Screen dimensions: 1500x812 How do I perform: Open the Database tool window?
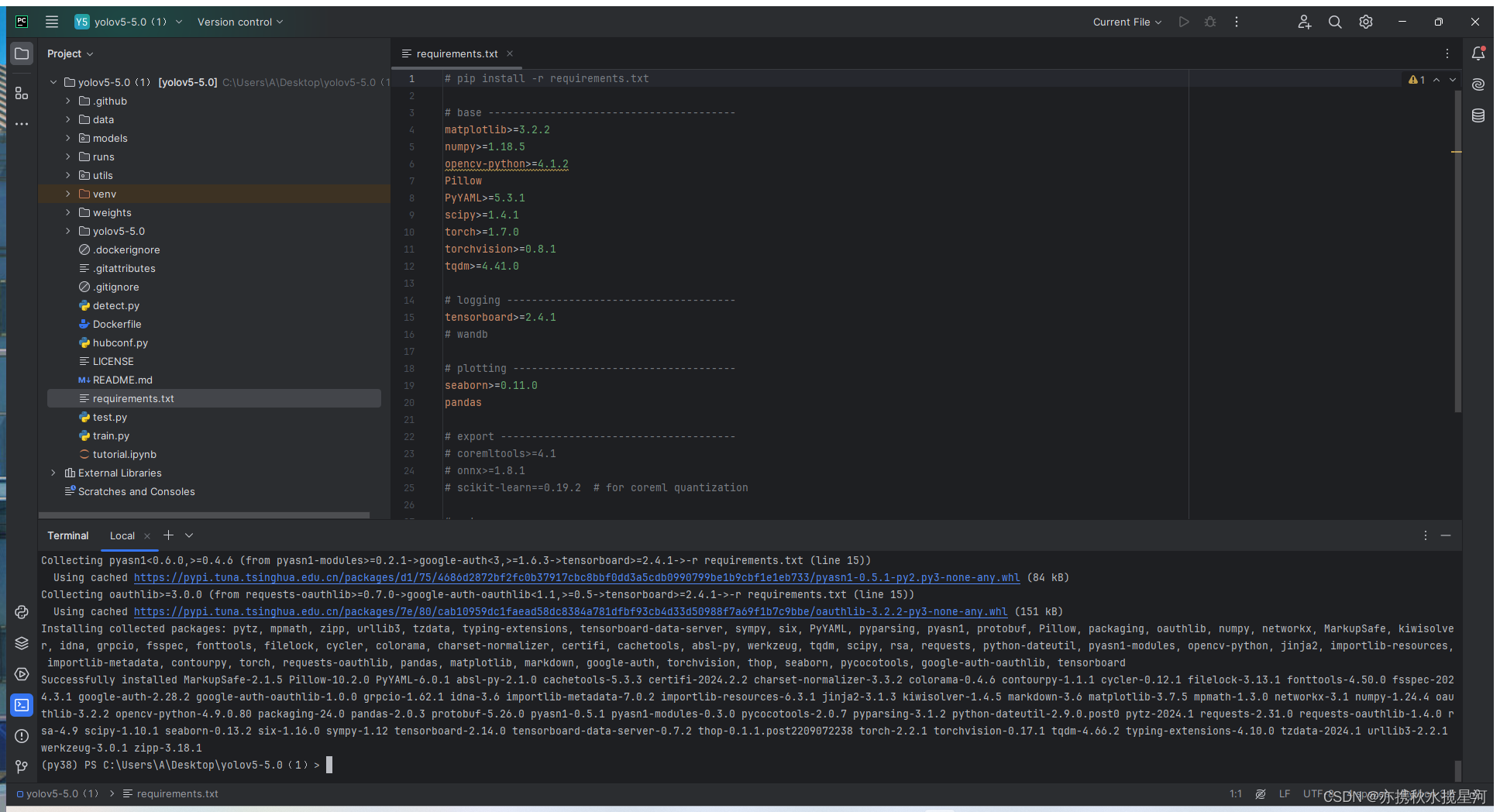pyautogui.click(x=1478, y=115)
